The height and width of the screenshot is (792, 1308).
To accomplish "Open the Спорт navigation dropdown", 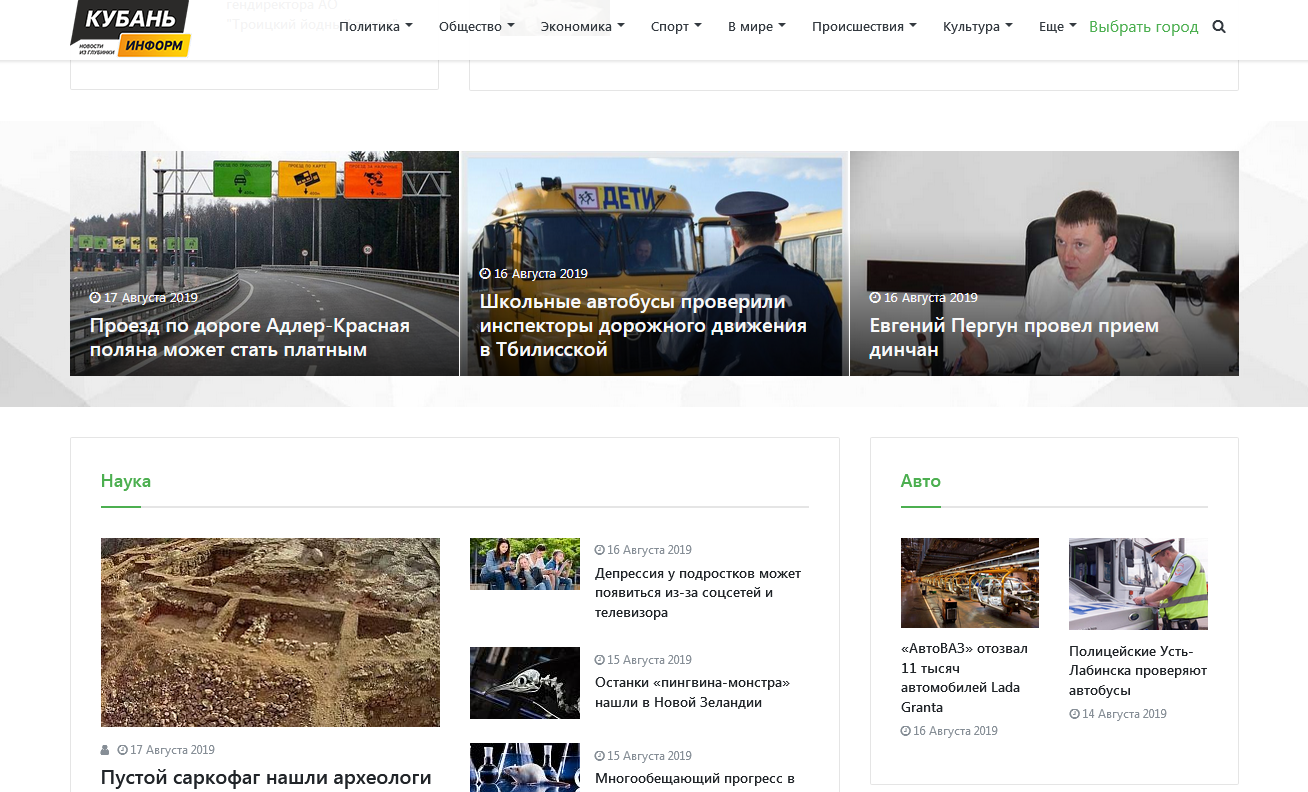I will (x=675, y=27).
